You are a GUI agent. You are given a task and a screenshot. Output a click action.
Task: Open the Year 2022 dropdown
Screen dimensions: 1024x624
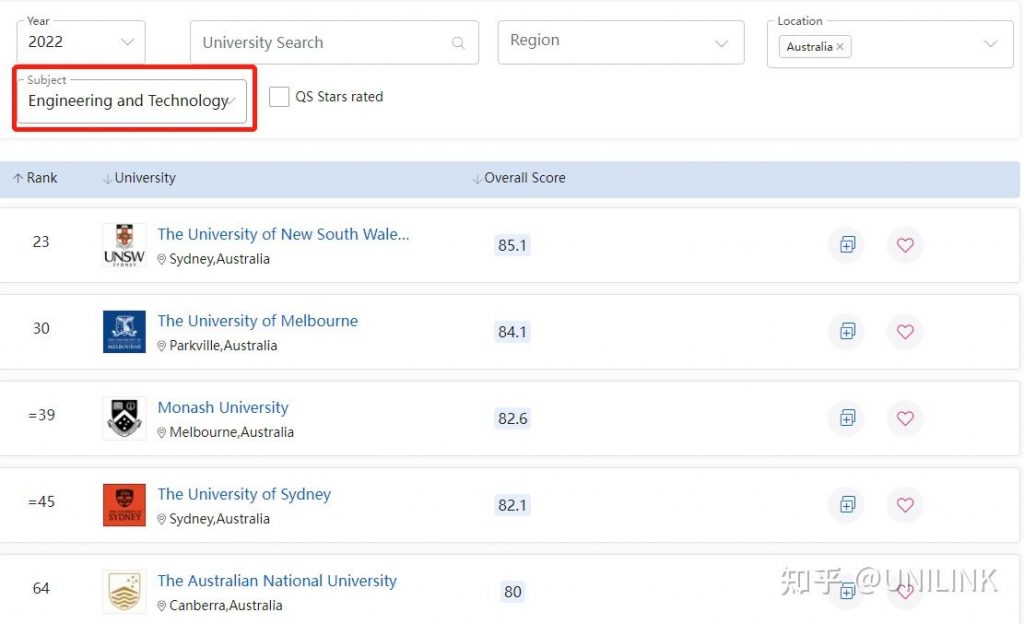point(81,42)
